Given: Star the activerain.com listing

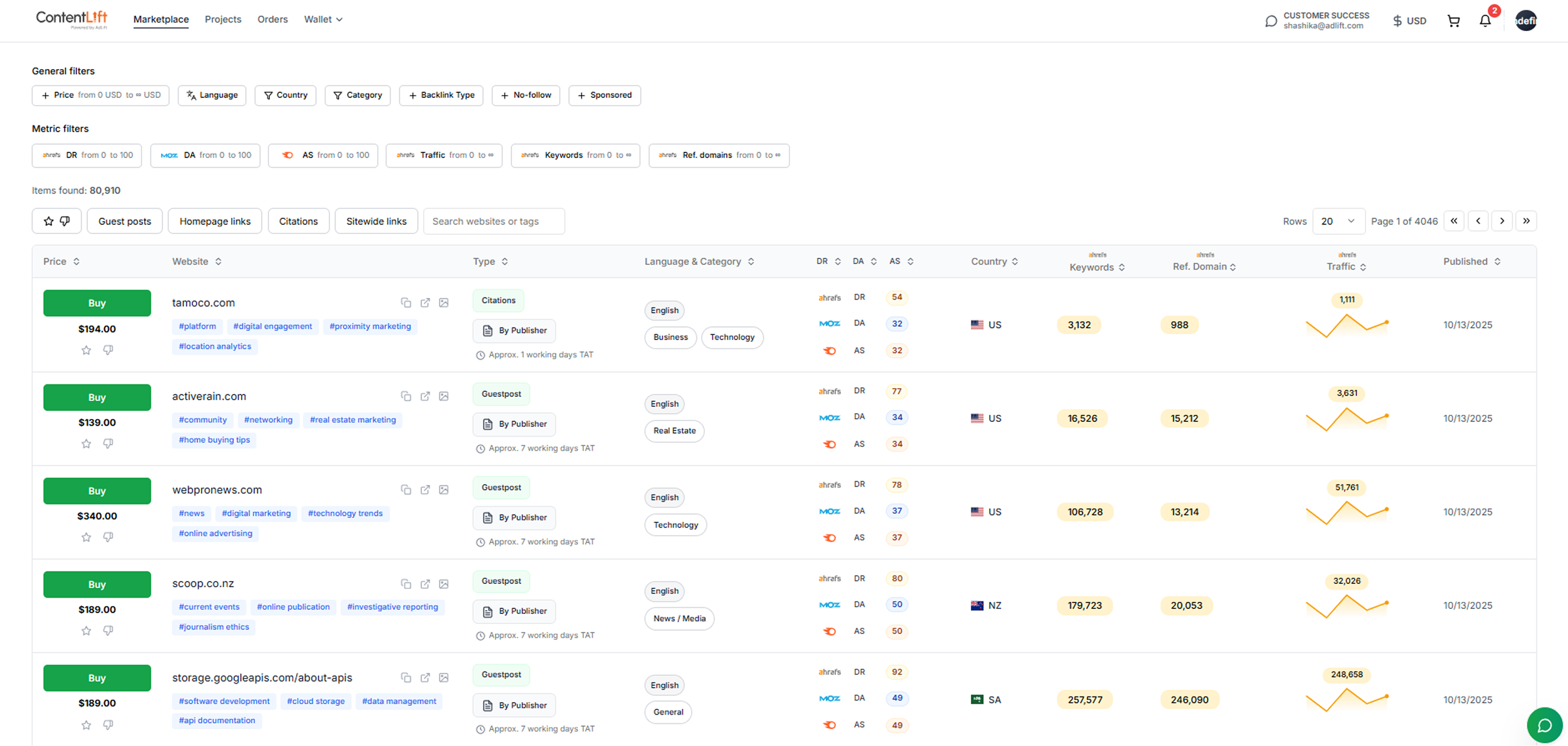Looking at the screenshot, I should 86,444.
